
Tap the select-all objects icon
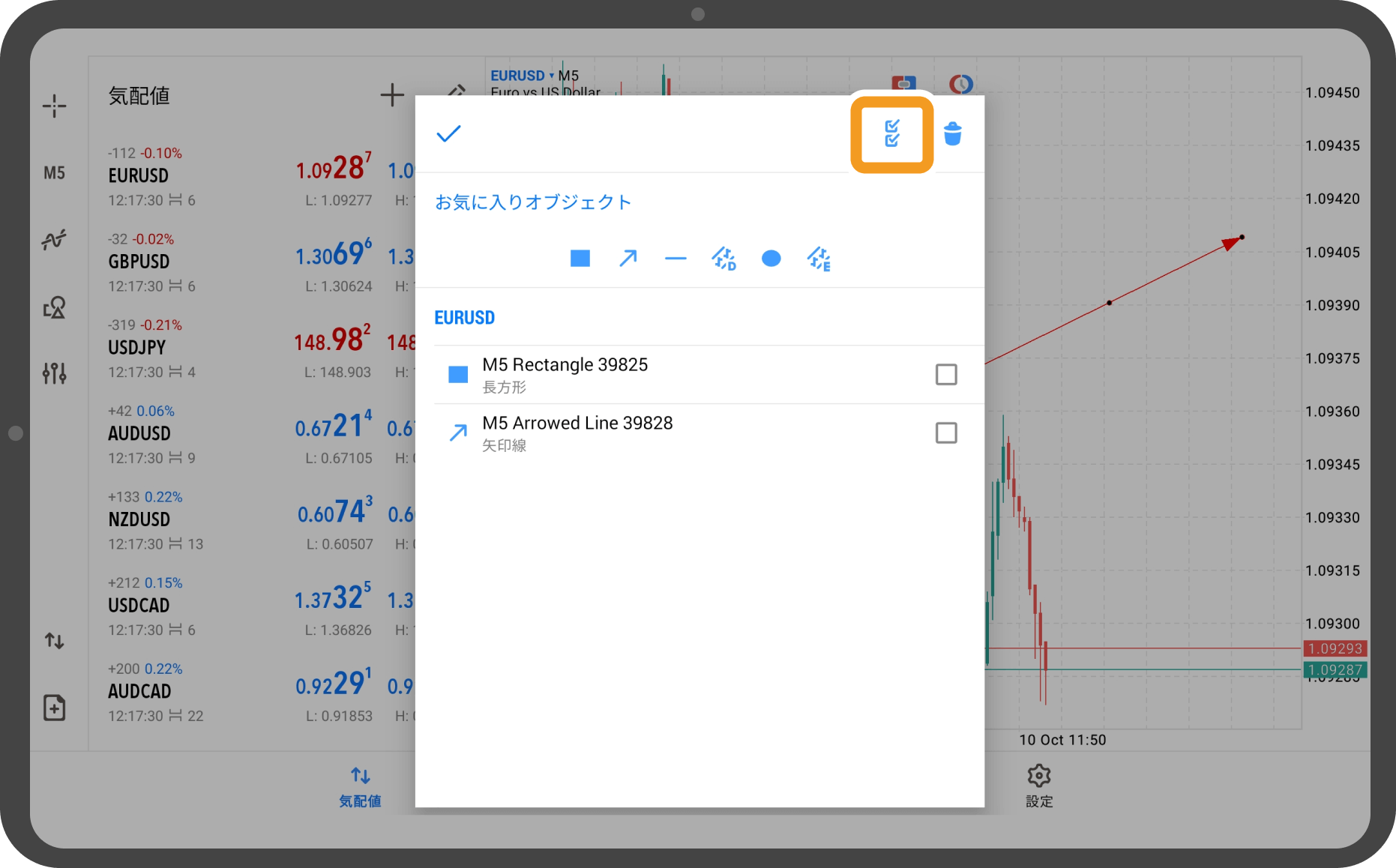[x=891, y=134]
